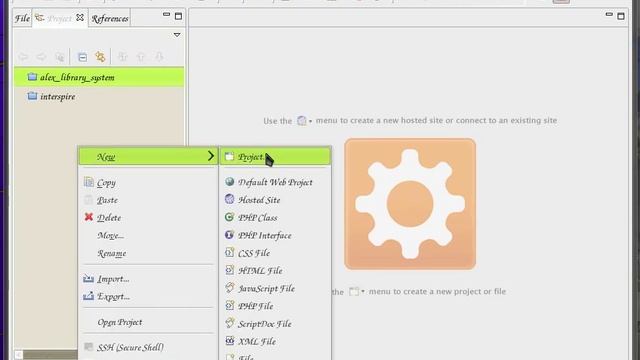Image resolution: width=640 pixels, height=360 pixels.
Task: Switch to the References tab
Action: (x=110, y=19)
